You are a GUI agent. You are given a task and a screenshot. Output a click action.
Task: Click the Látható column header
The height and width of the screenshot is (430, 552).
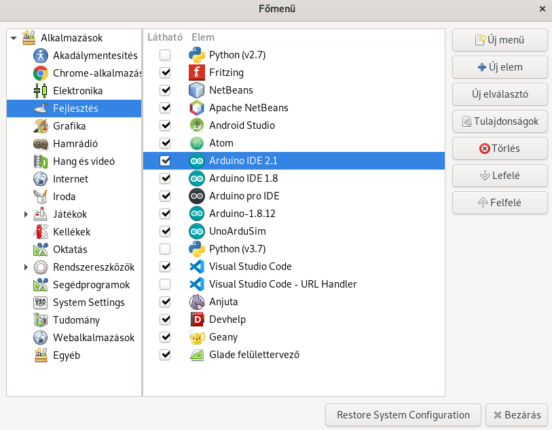pyautogui.click(x=165, y=37)
